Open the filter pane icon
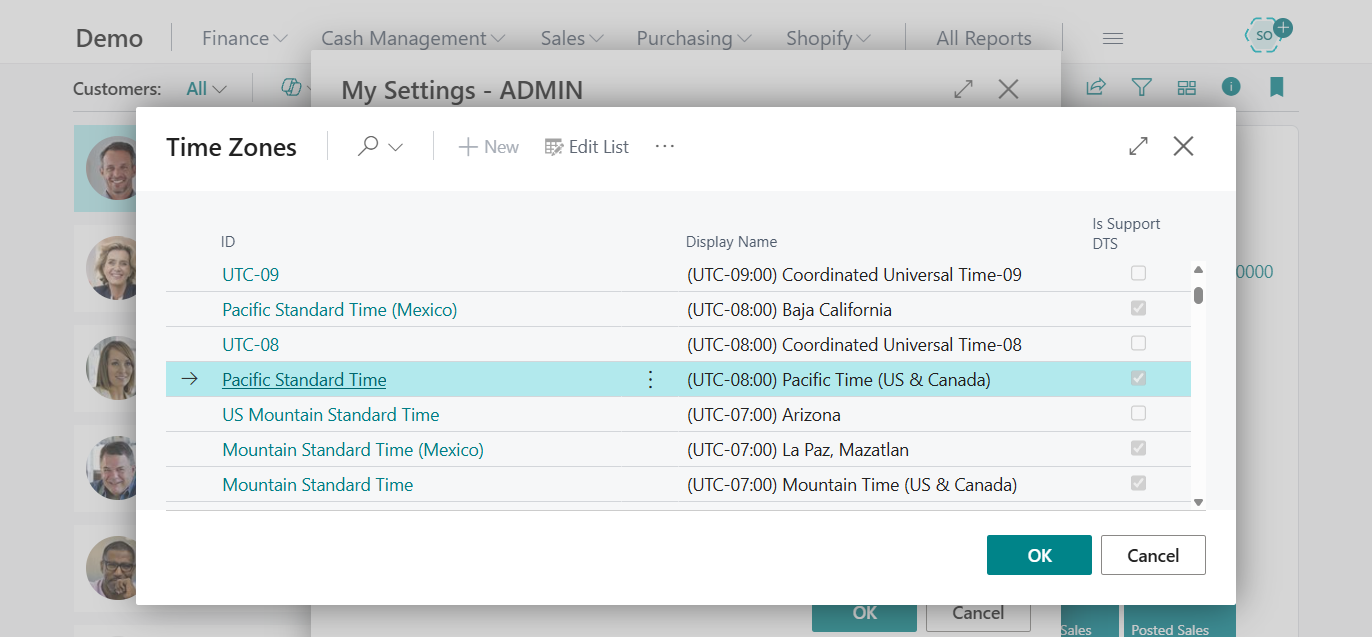The height and width of the screenshot is (637, 1372). click(x=1141, y=88)
